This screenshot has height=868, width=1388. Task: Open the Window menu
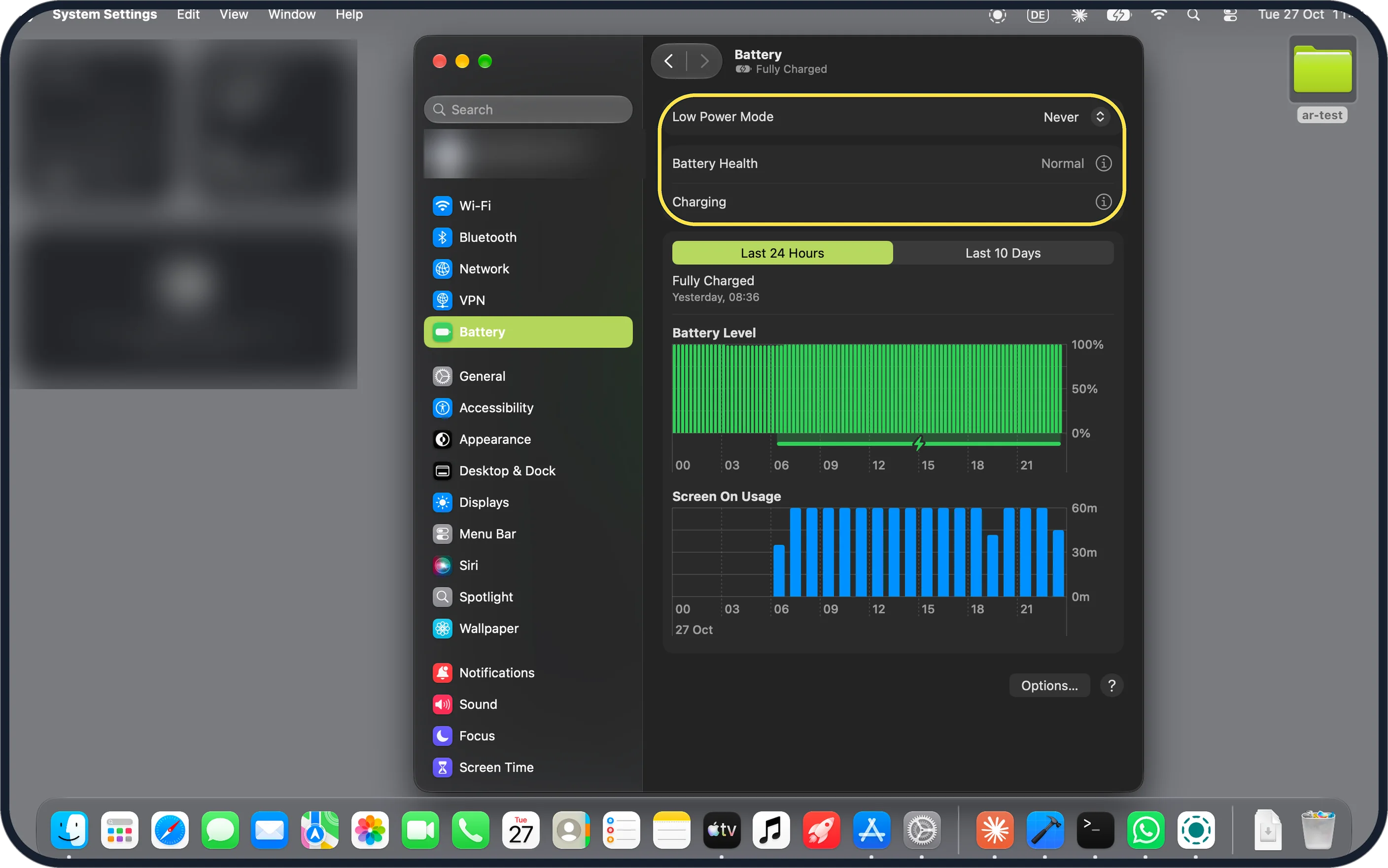[x=292, y=14]
